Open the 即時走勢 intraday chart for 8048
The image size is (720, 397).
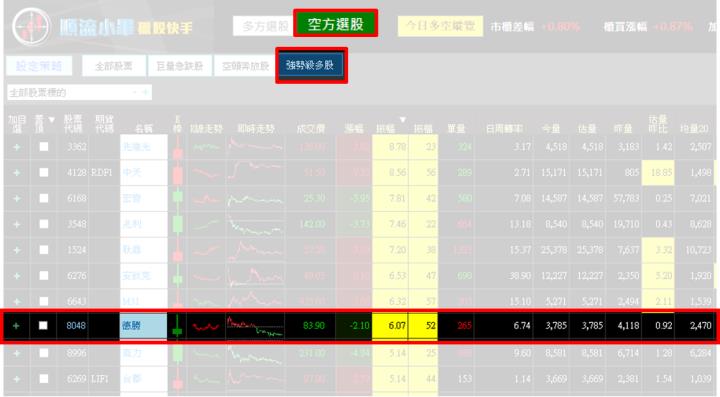pos(255,326)
